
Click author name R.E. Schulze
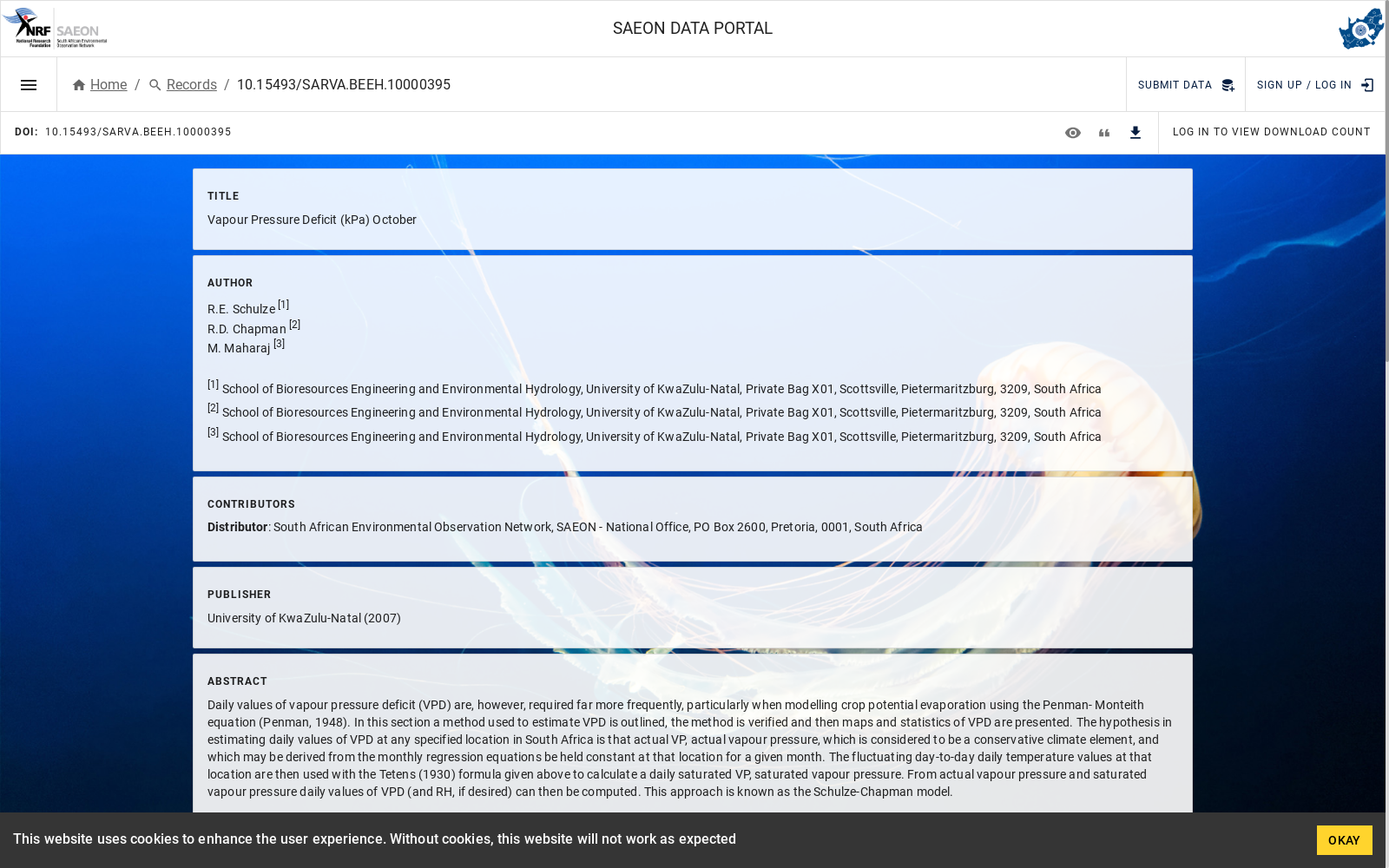click(241, 309)
